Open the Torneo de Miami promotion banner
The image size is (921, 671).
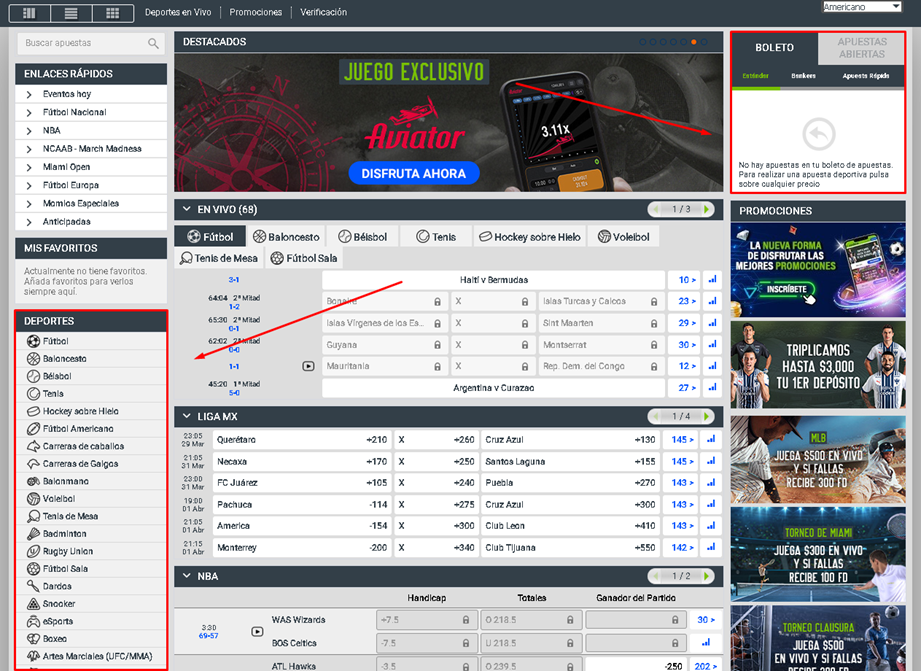click(818, 554)
